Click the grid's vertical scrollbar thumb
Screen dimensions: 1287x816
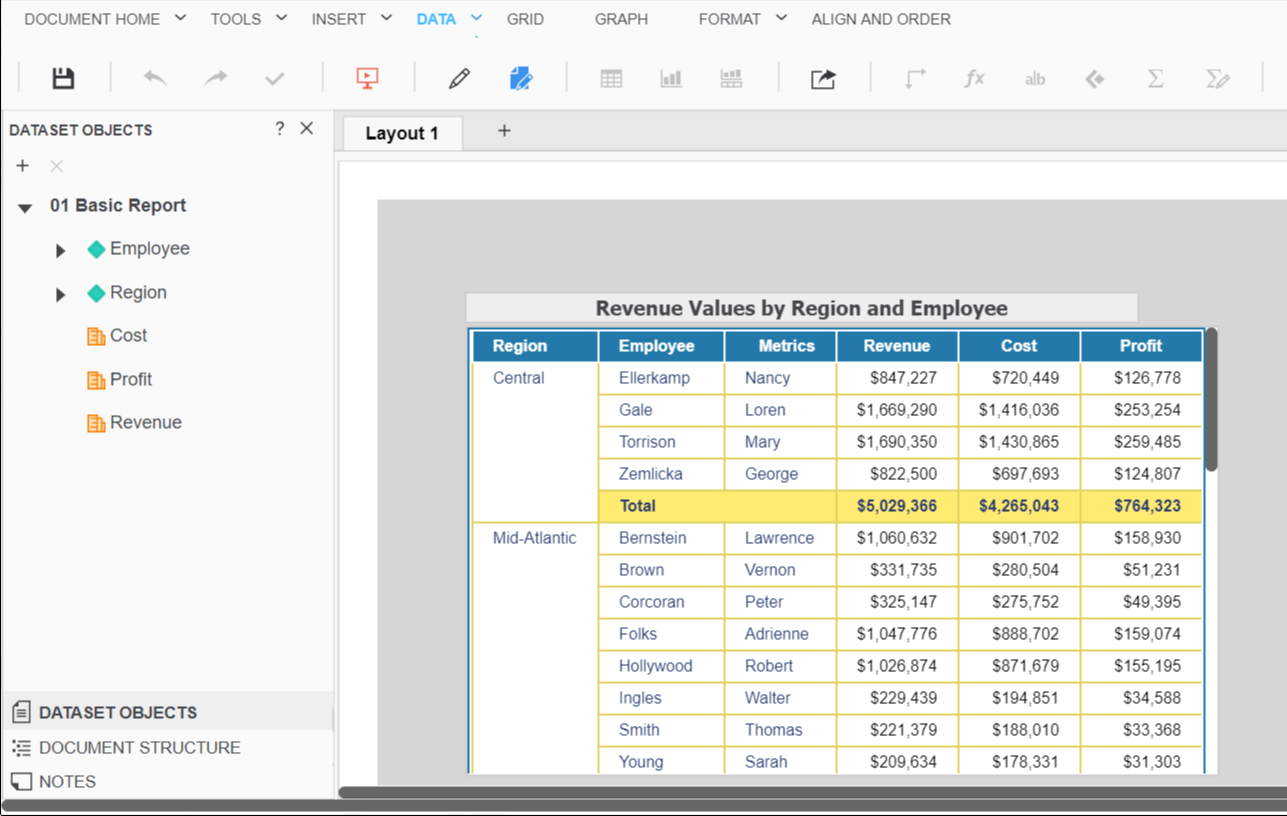pos(1211,400)
